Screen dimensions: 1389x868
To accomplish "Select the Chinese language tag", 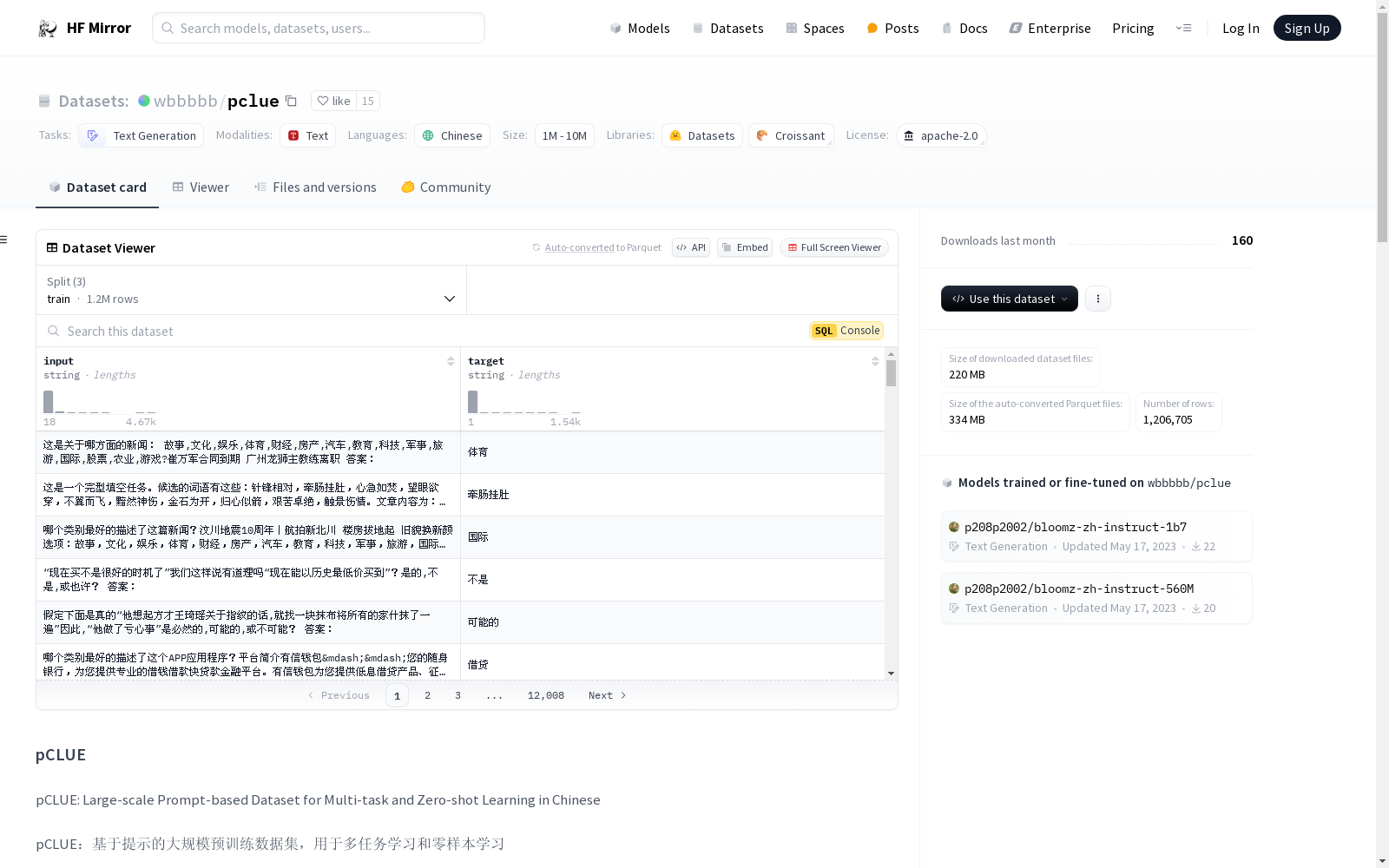I will (x=452, y=135).
